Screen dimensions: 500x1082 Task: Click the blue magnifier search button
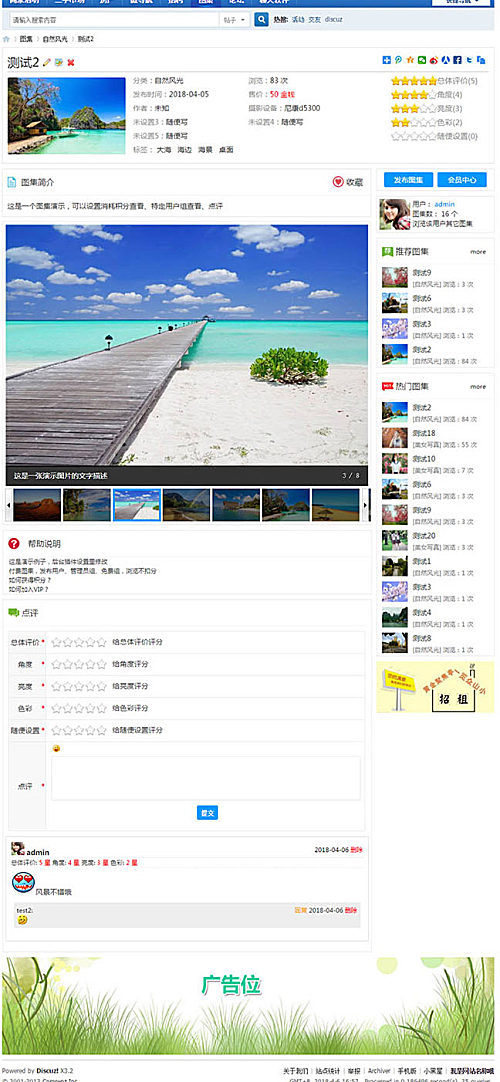pos(261,20)
